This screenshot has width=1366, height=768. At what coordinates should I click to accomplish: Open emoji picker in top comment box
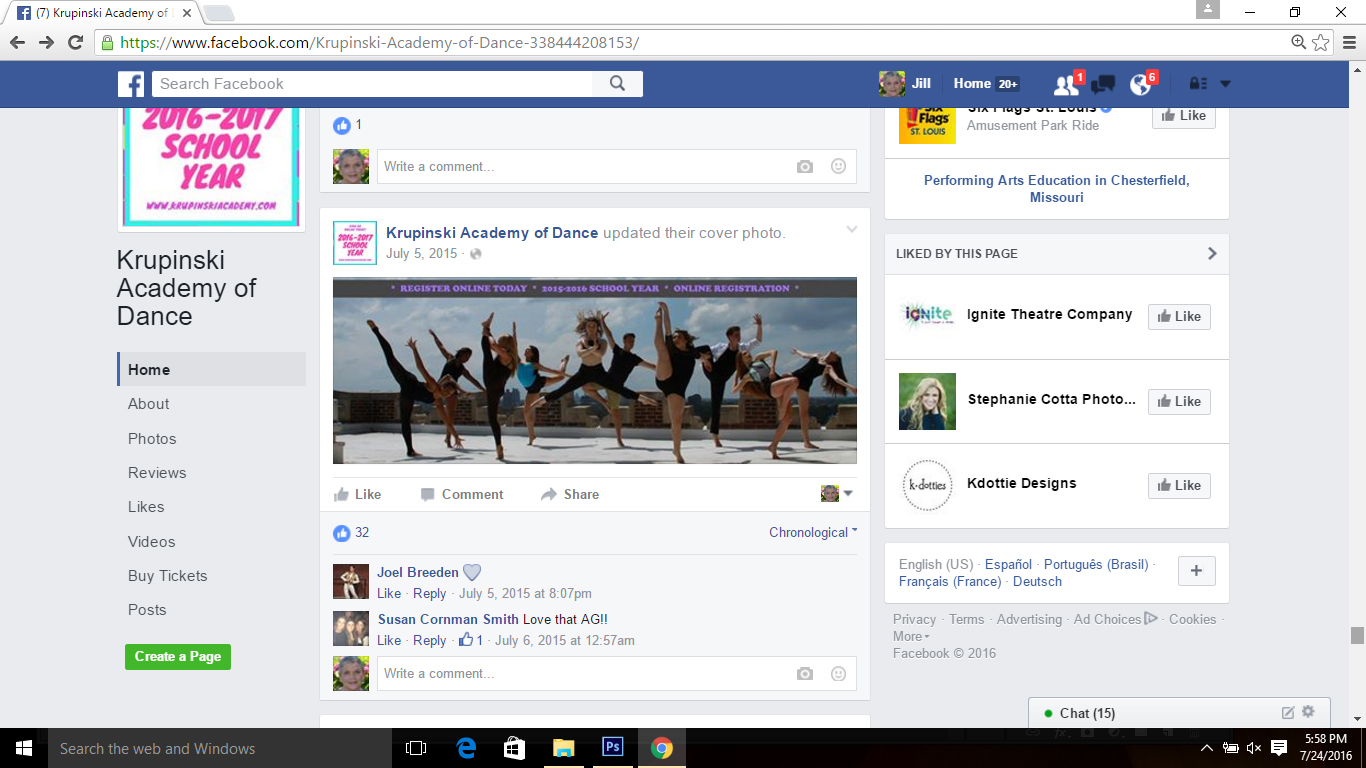tap(838, 166)
